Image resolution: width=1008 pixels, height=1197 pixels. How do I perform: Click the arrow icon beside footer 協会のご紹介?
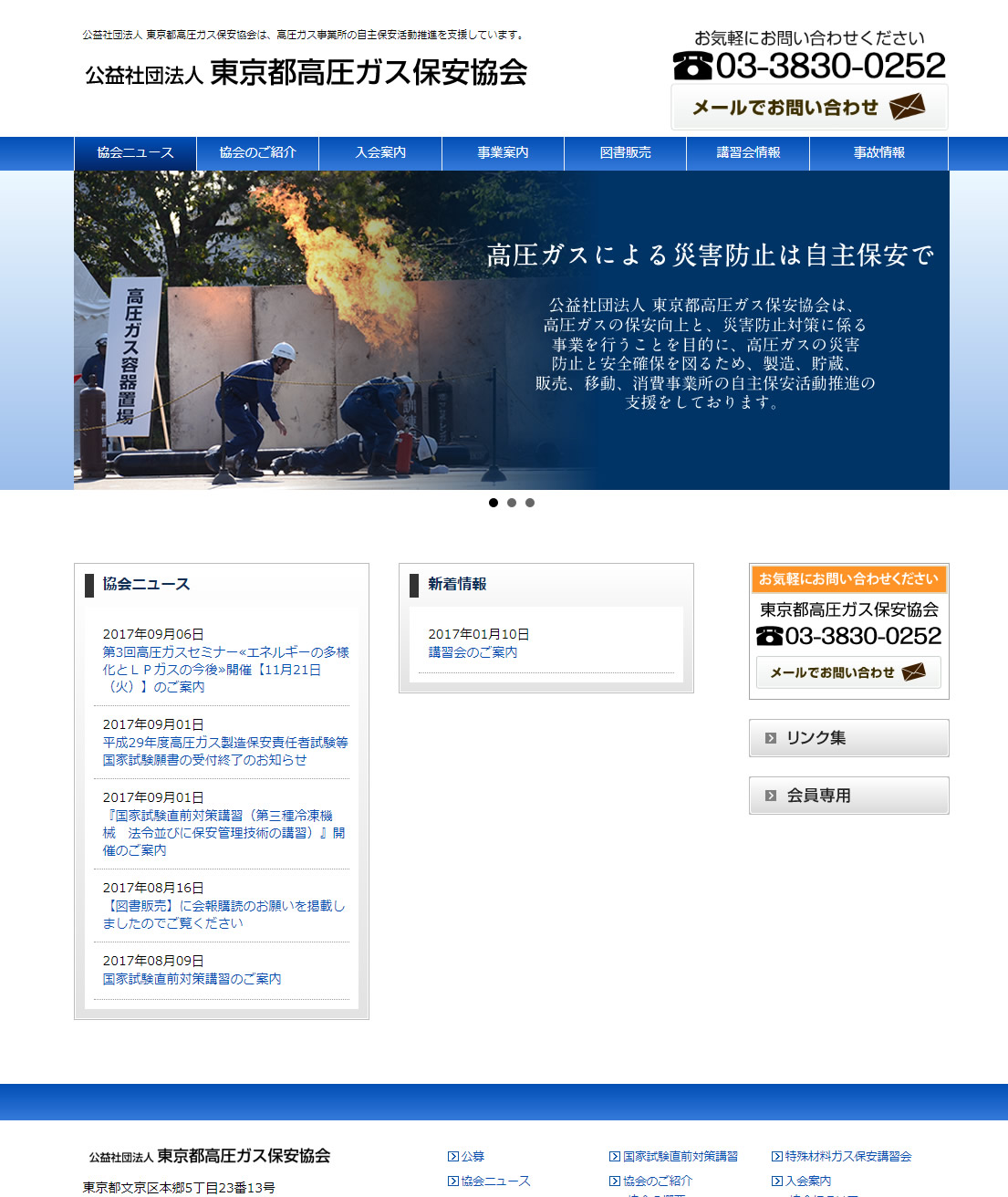[x=615, y=1181]
